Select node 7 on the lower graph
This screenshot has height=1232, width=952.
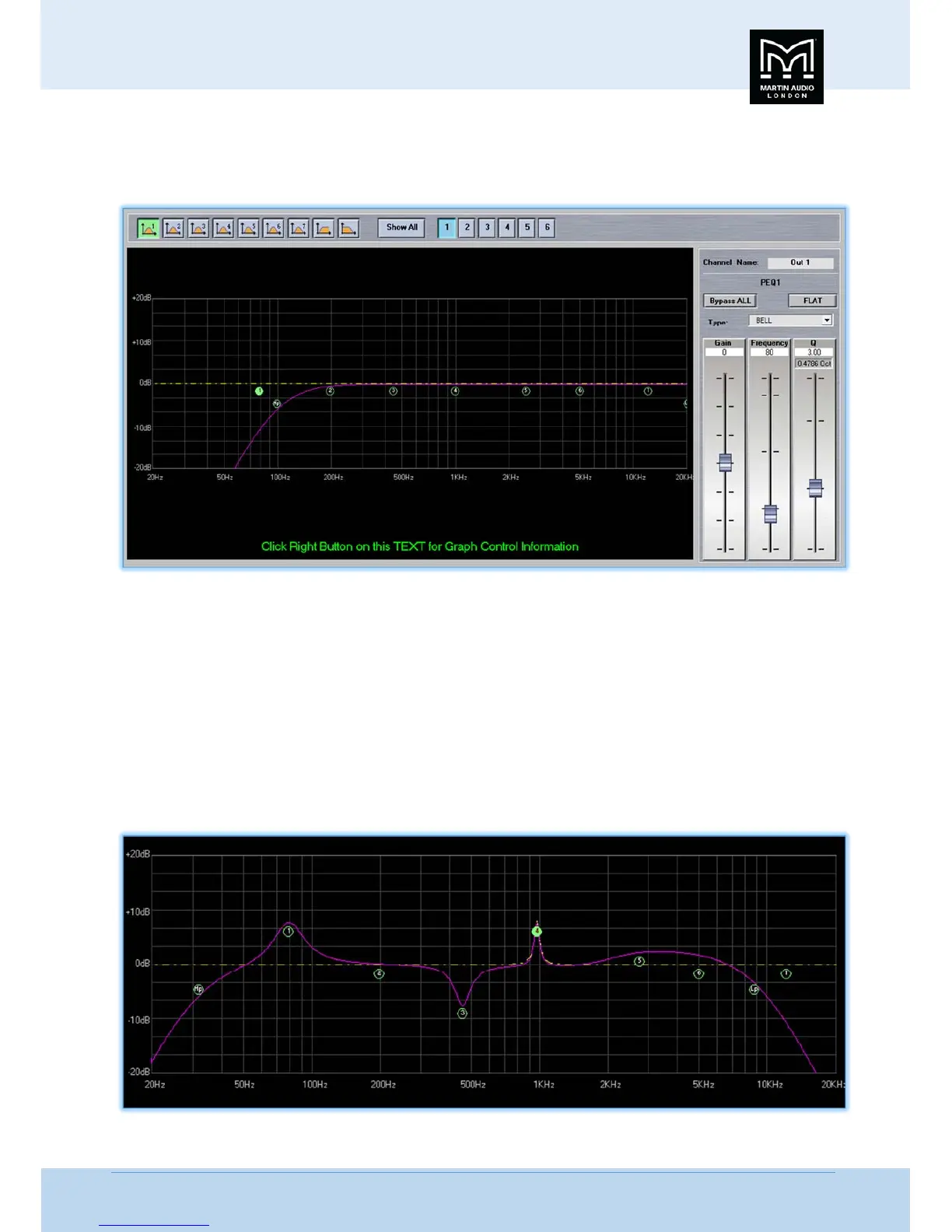click(x=786, y=974)
